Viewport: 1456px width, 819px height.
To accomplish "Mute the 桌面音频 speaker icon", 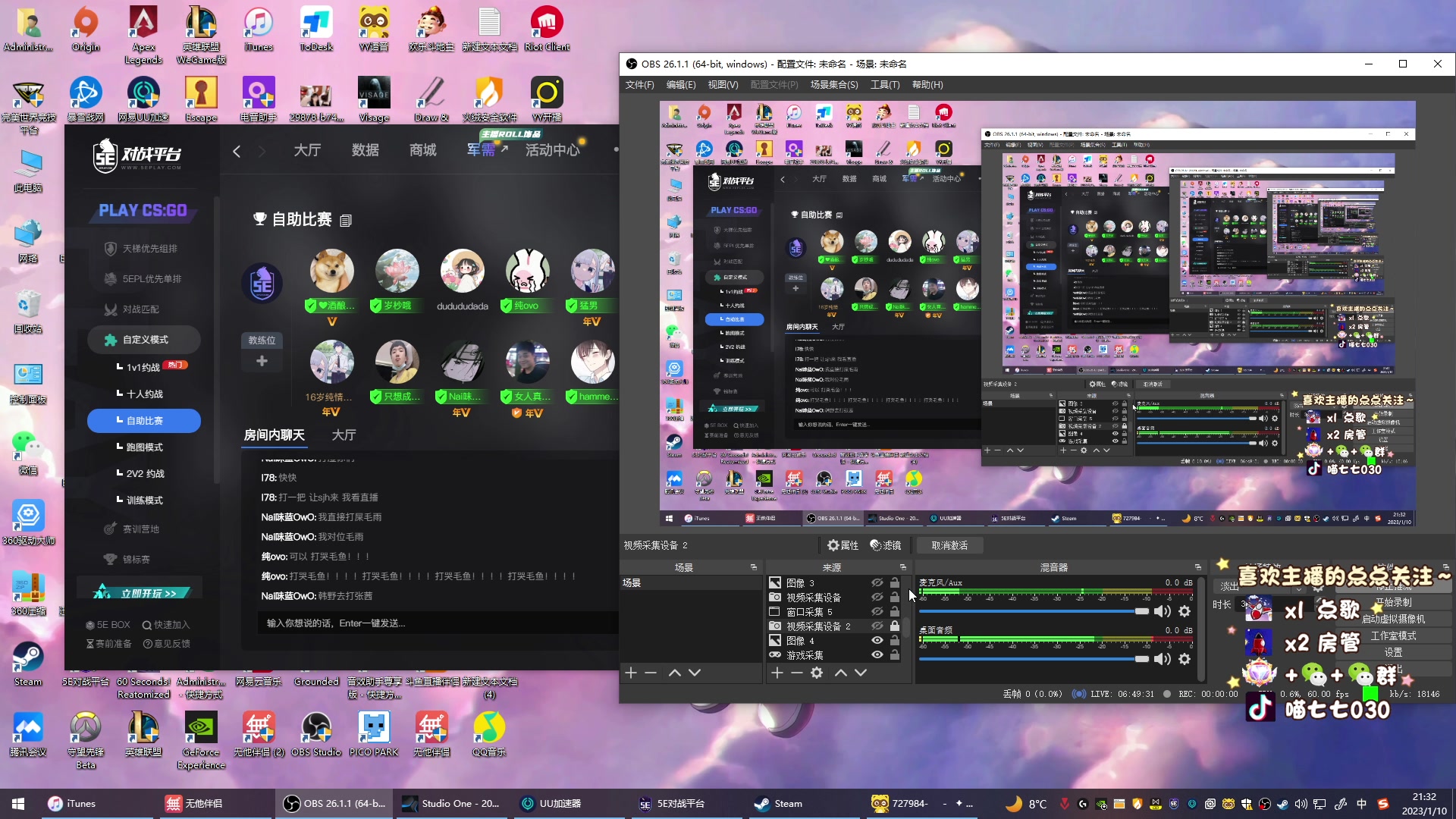I will [x=1162, y=659].
